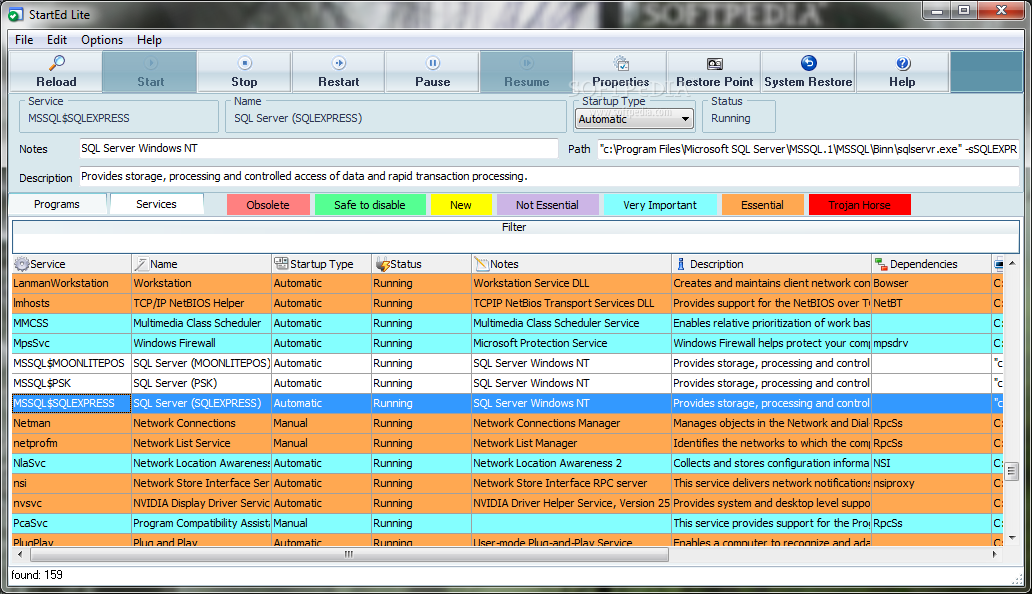Select the Netman service row

point(507,423)
